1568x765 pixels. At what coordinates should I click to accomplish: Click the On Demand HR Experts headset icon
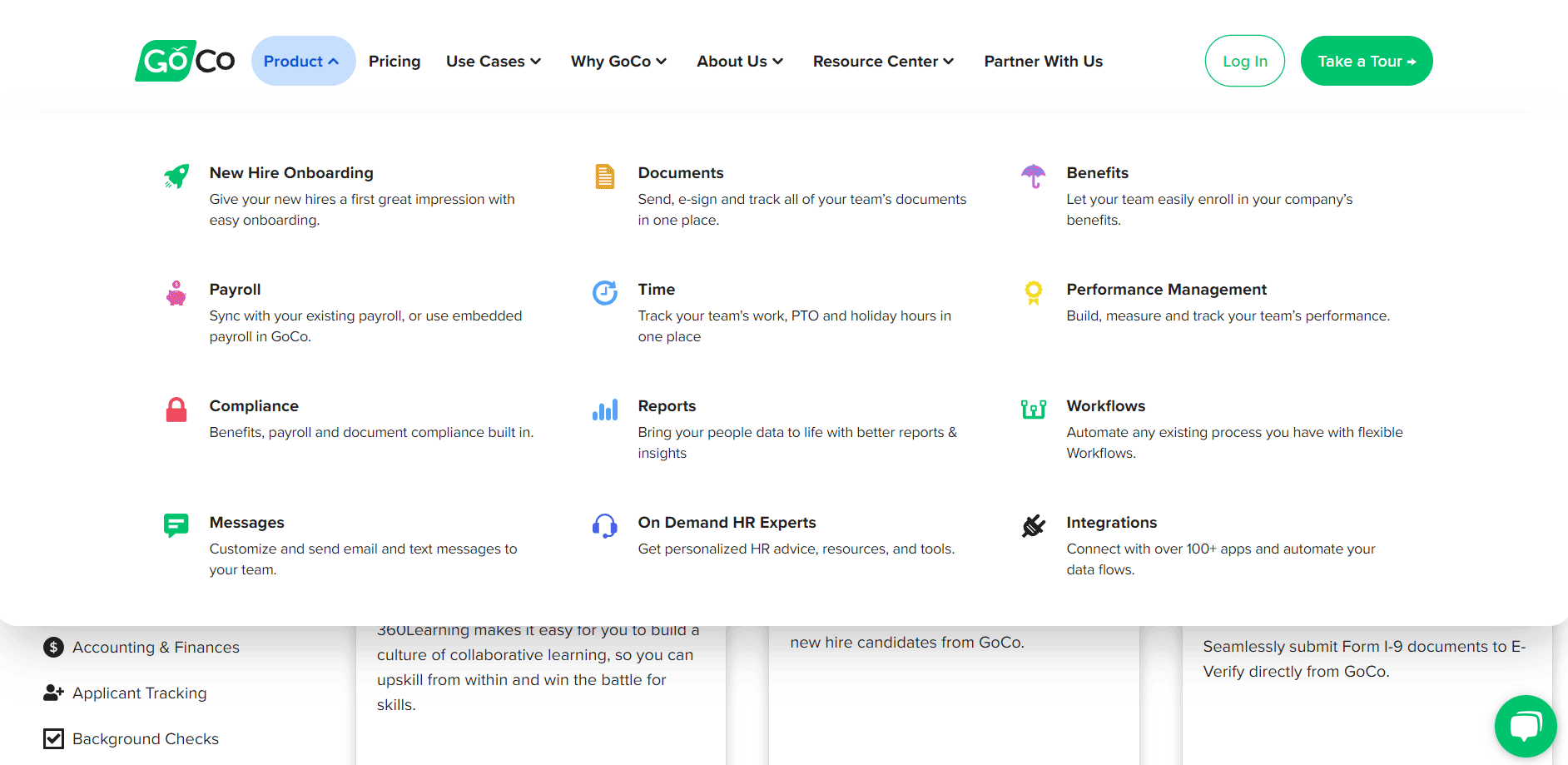click(605, 526)
